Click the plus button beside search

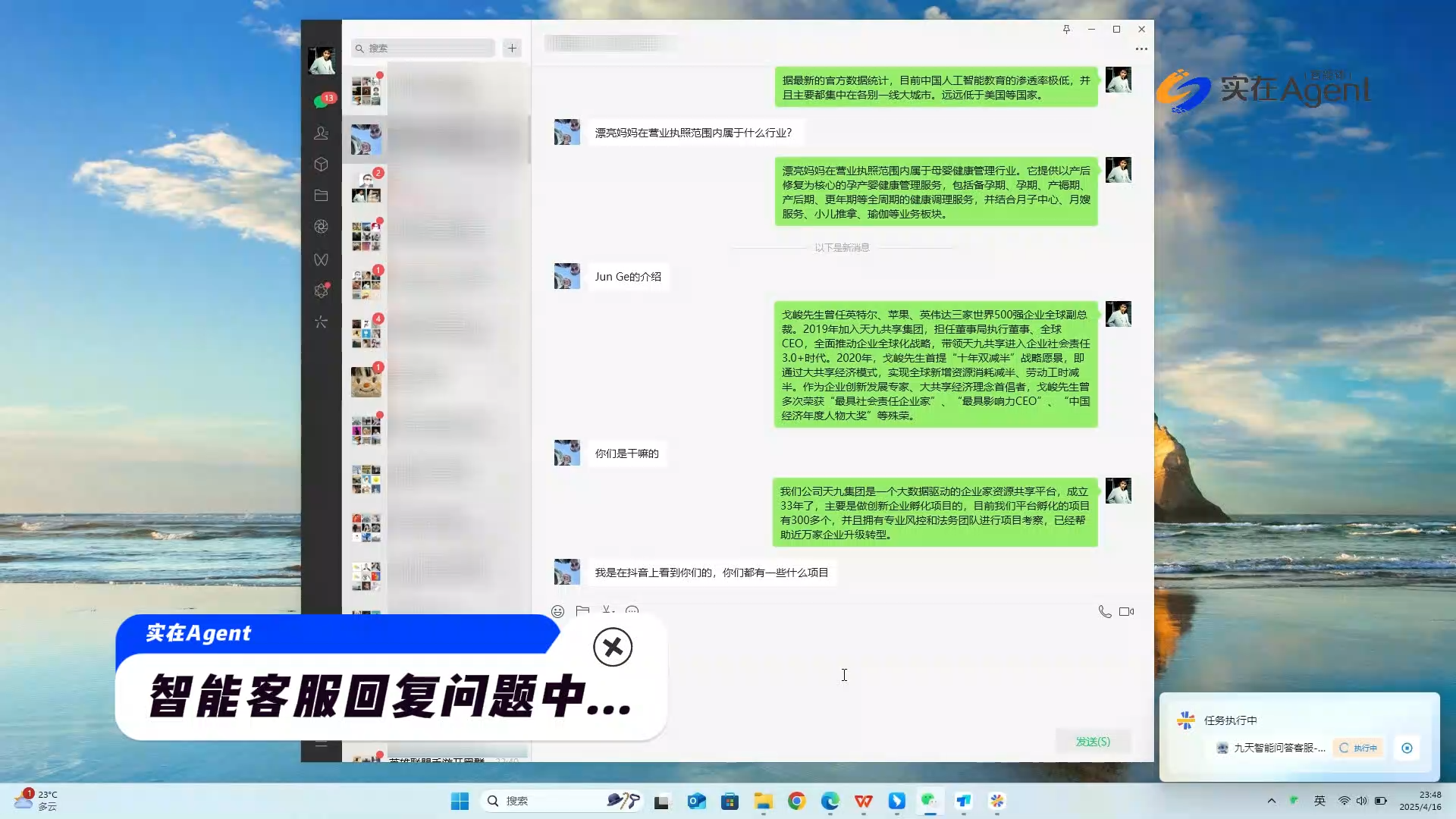pyautogui.click(x=513, y=48)
